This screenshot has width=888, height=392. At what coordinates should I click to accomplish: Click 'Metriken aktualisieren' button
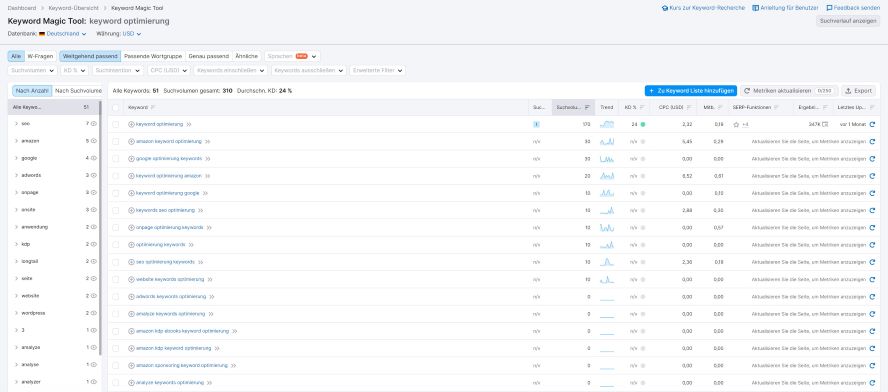789,91
